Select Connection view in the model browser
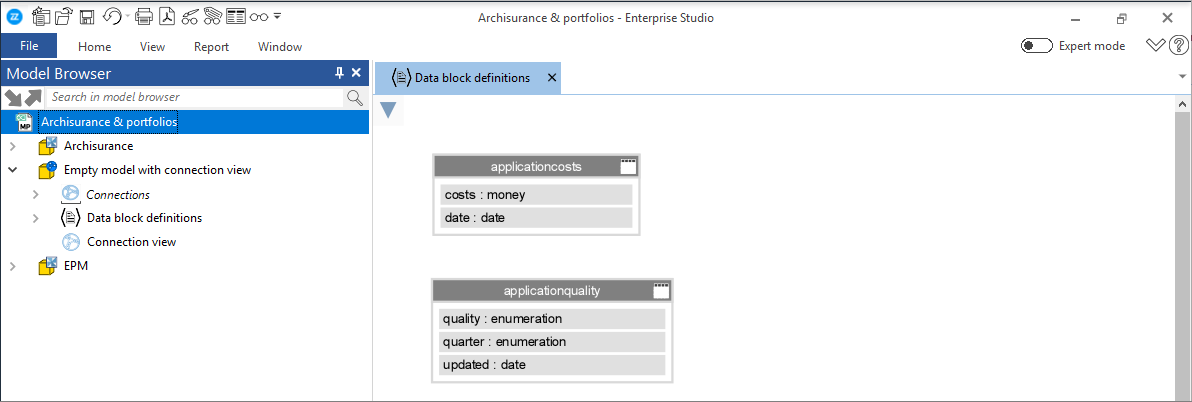 pyautogui.click(x=132, y=242)
